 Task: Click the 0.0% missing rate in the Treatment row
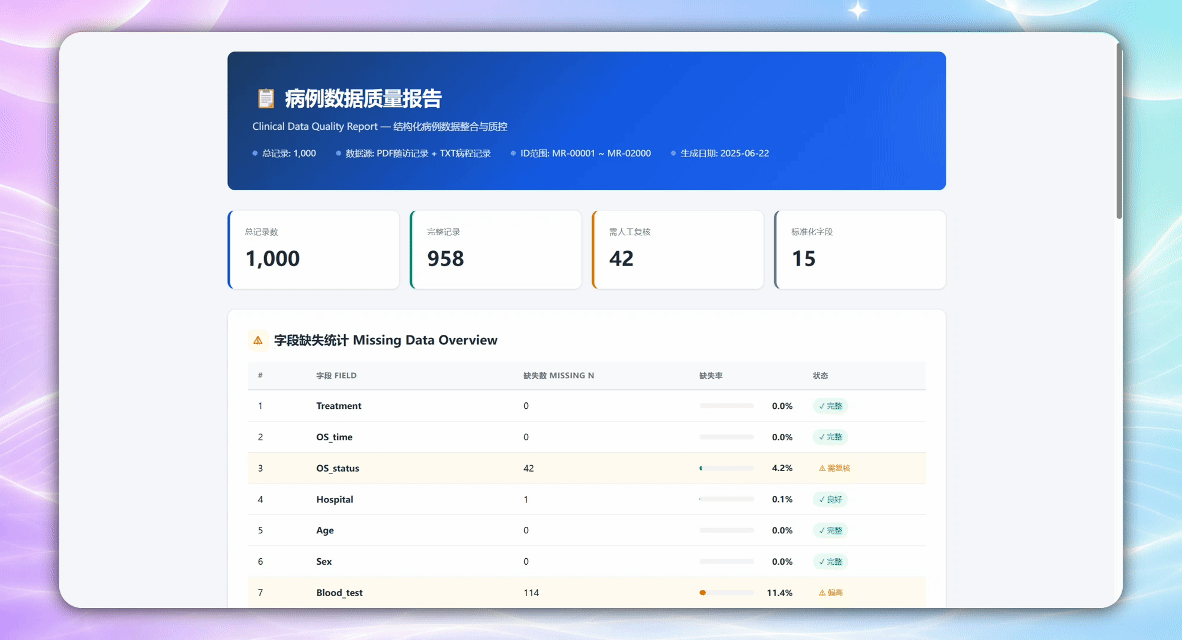point(782,406)
